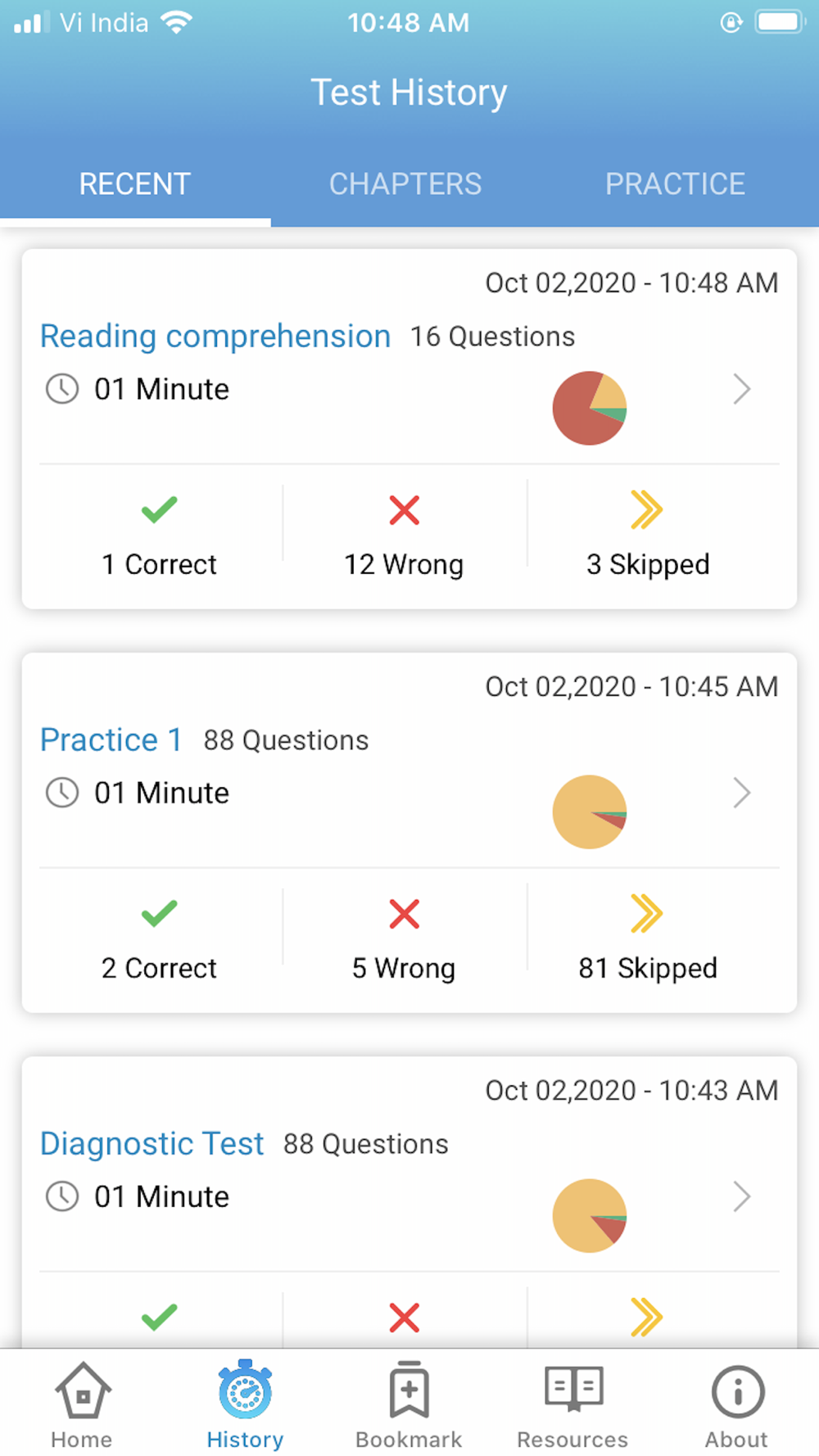Tap the Reading comprehension pie chart

pyautogui.click(x=590, y=408)
